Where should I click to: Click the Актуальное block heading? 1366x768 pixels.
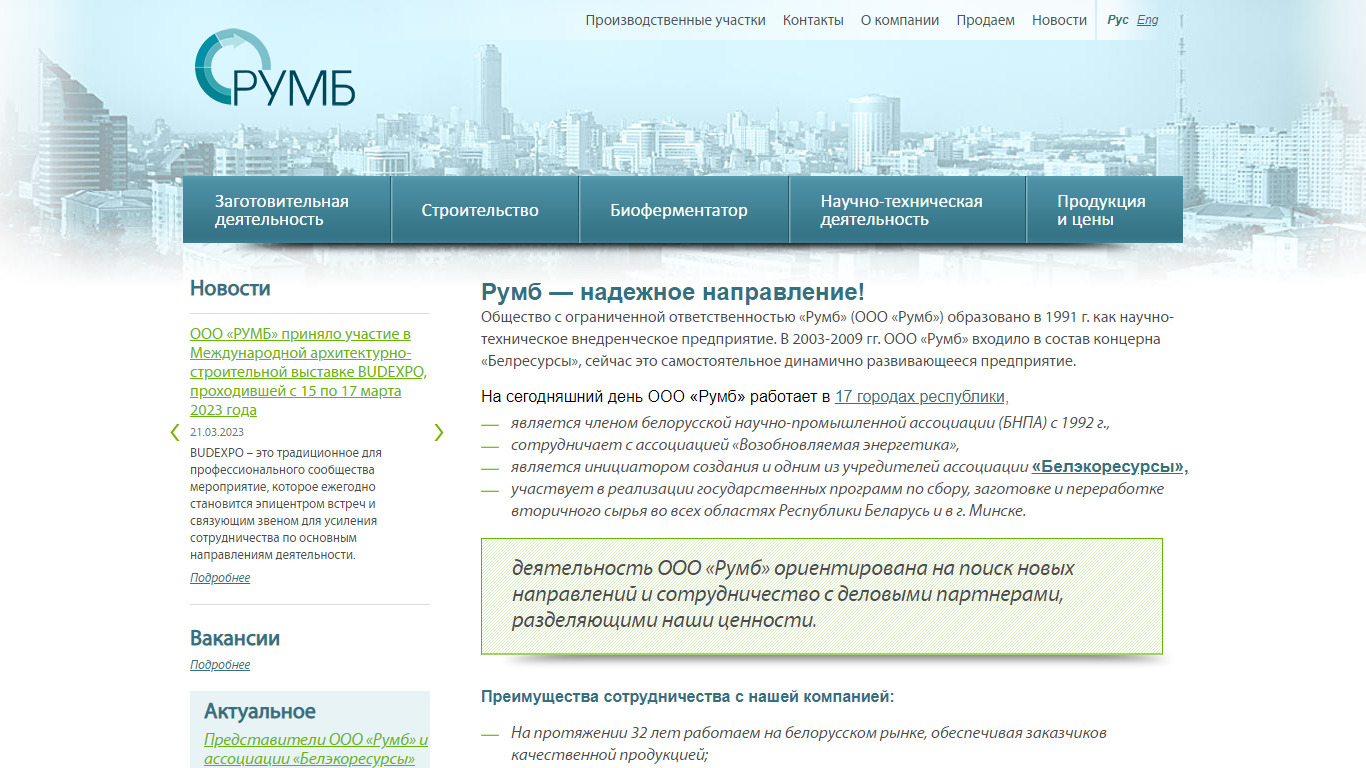click(x=260, y=711)
